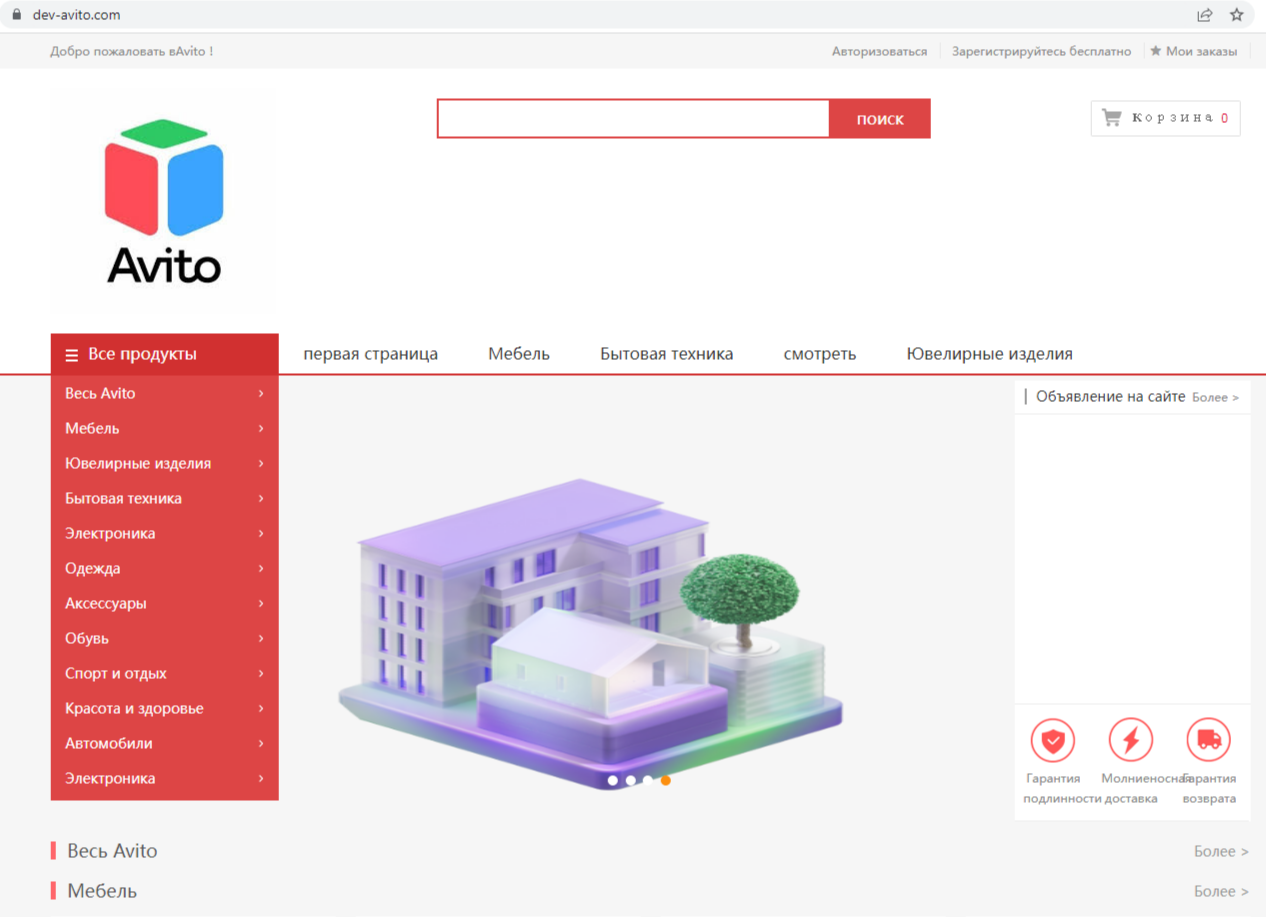The width and height of the screenshot is (1266, 917).
Task: Click the Авторизоваться link
Action: click(880, 50)
